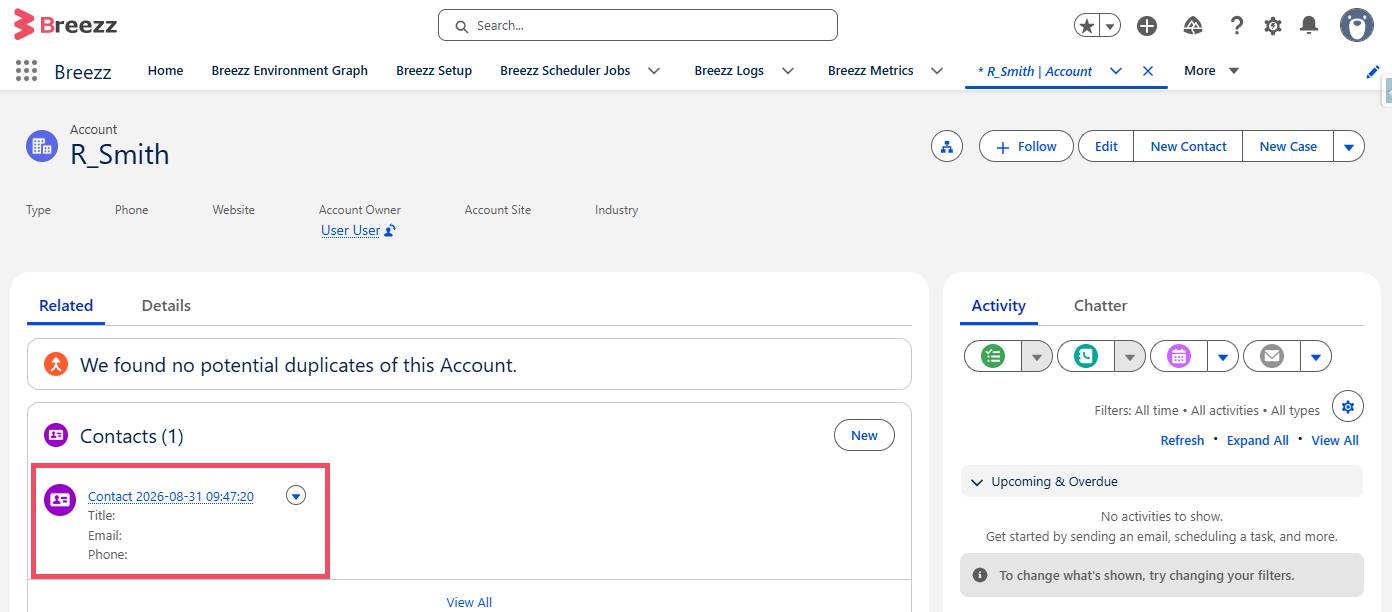Image resolution: width=1392 pixels, height=612 pixels.
Task: Select the Activity tab
Action: (x=999, y=306)
